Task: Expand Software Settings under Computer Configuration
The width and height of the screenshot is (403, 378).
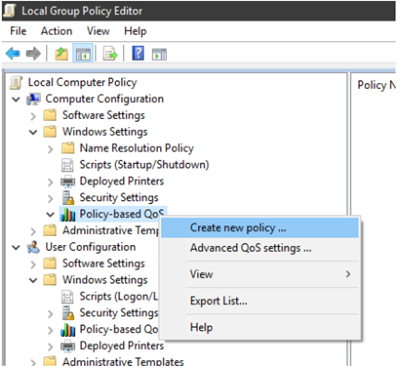Action: pos(33,116)
